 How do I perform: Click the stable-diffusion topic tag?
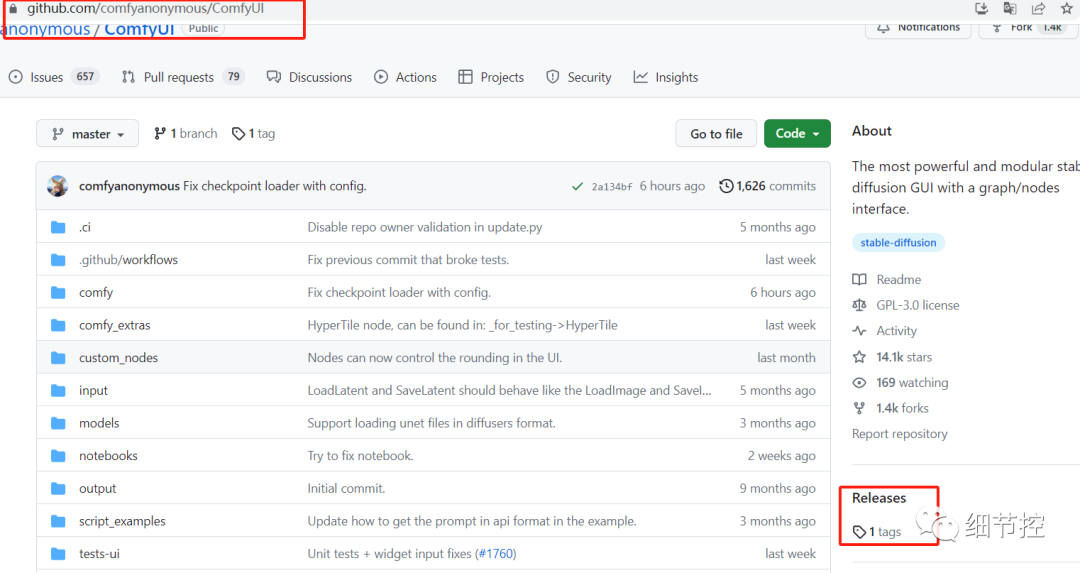[x=898, y=242]
